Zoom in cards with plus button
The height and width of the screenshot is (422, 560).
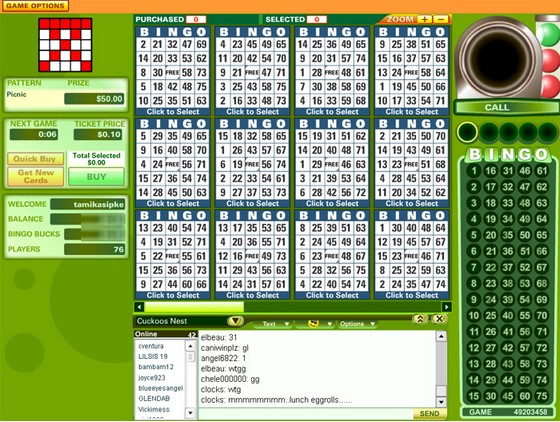coord(425,19)
